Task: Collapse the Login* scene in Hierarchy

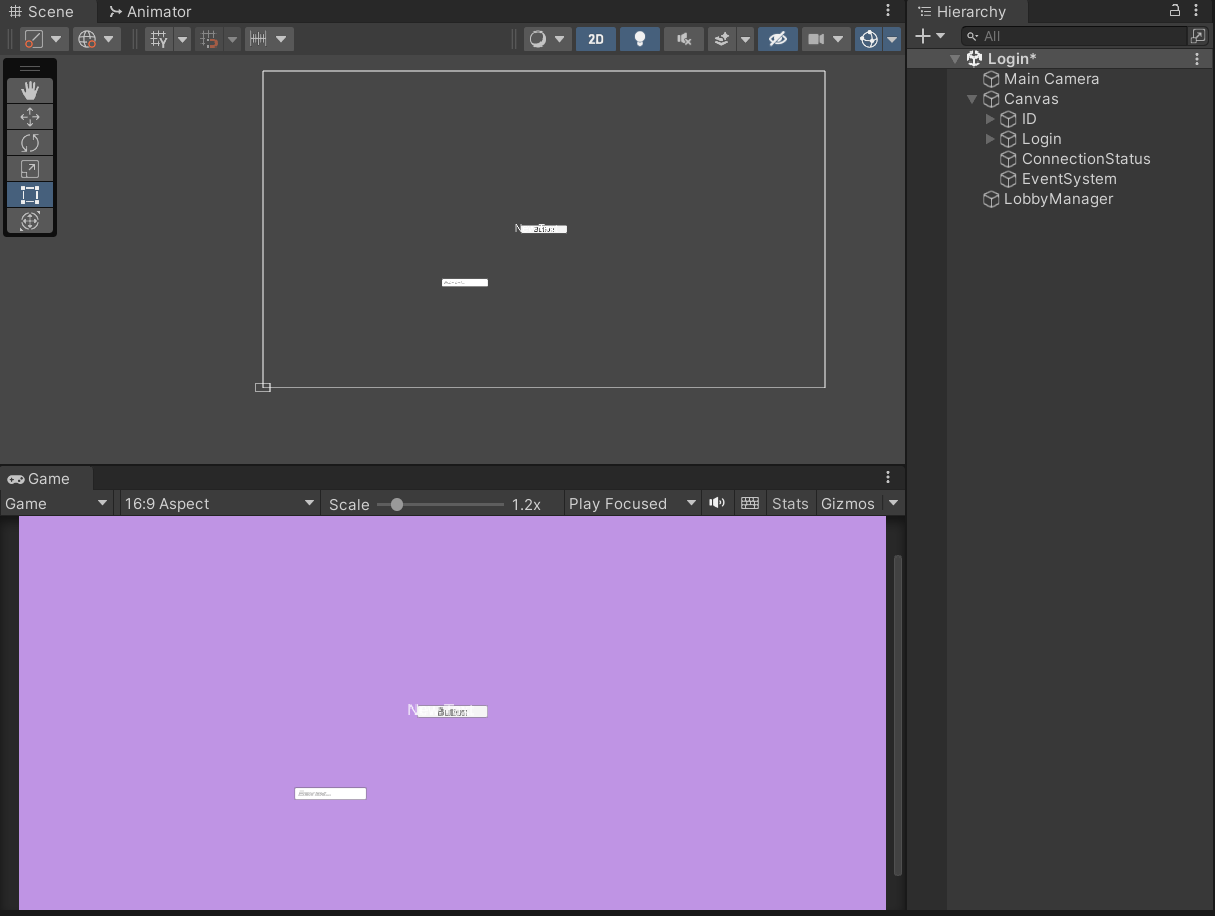Action: point(954,59)
